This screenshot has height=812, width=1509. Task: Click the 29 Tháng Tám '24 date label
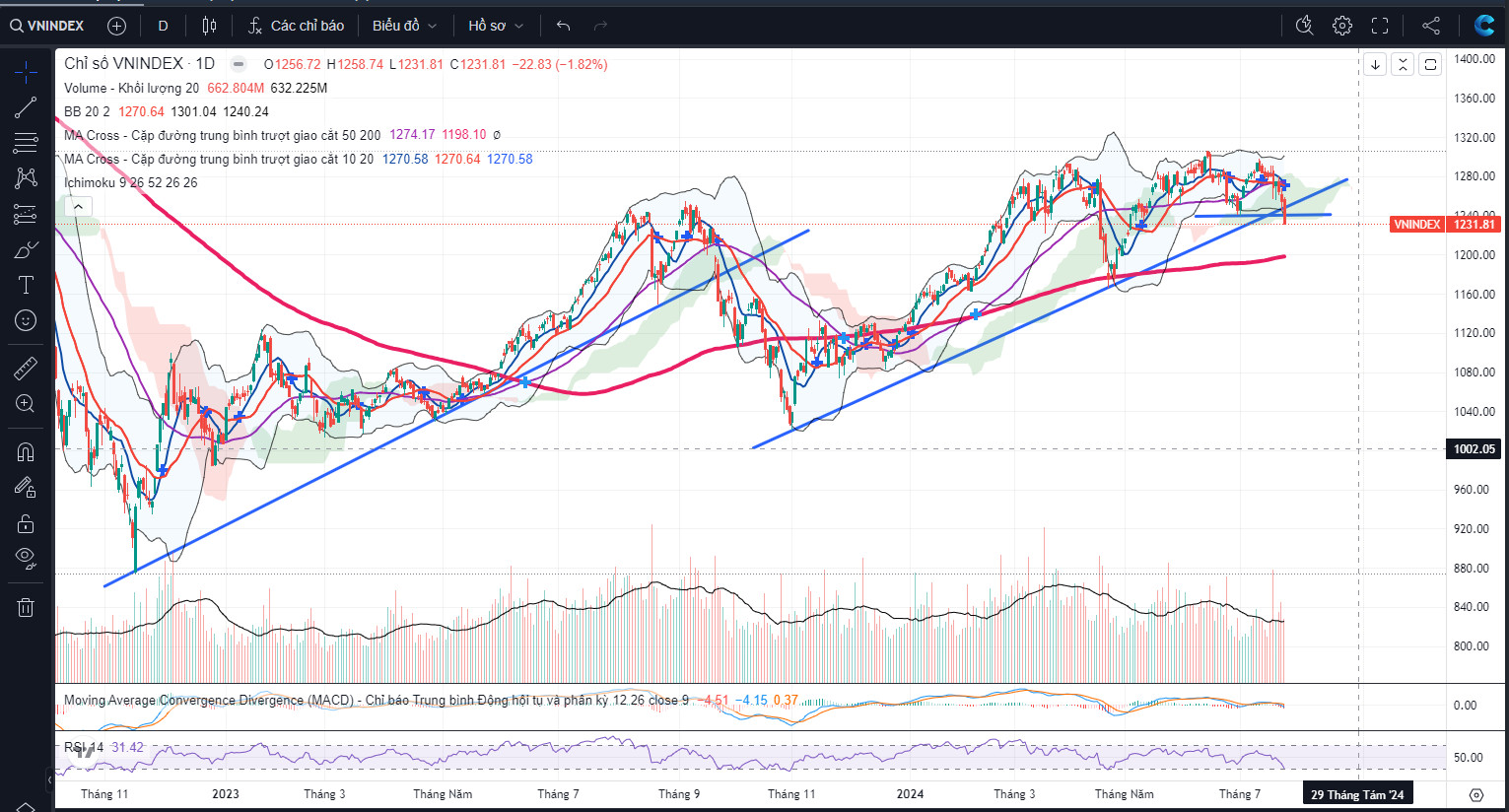pyautogui.click(x=1357, y=794)
